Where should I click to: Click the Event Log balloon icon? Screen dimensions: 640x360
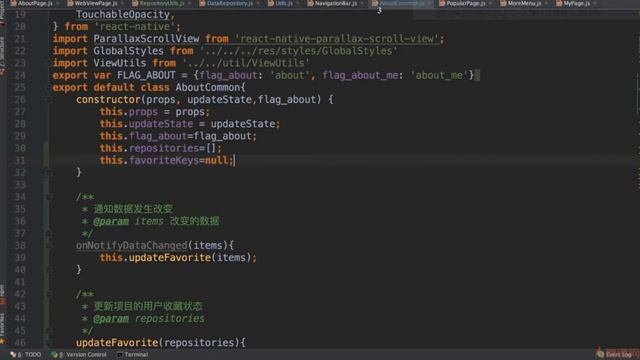pyautogui.click(x=600, y=354)
